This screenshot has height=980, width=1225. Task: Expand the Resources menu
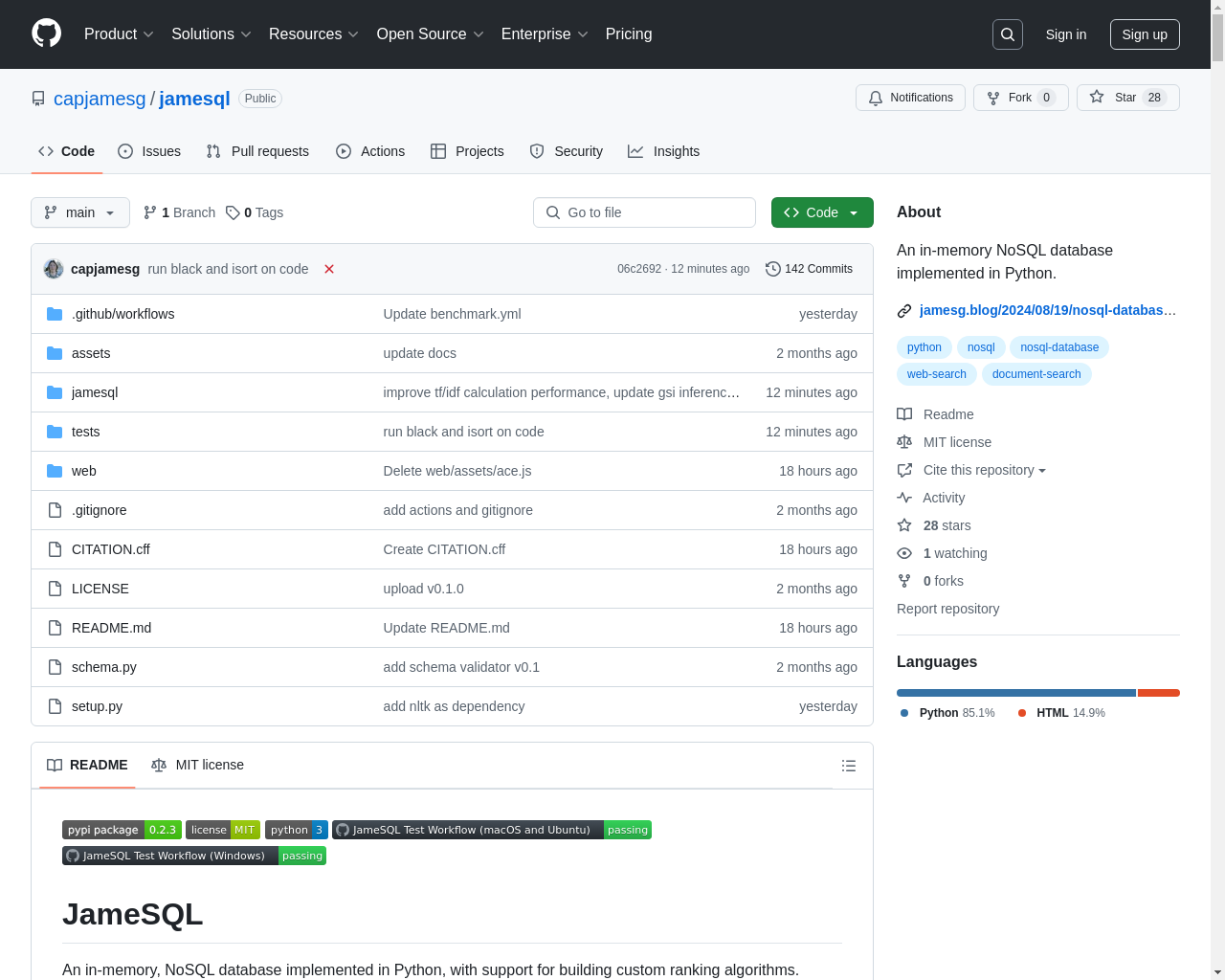(x=314, y=34)
